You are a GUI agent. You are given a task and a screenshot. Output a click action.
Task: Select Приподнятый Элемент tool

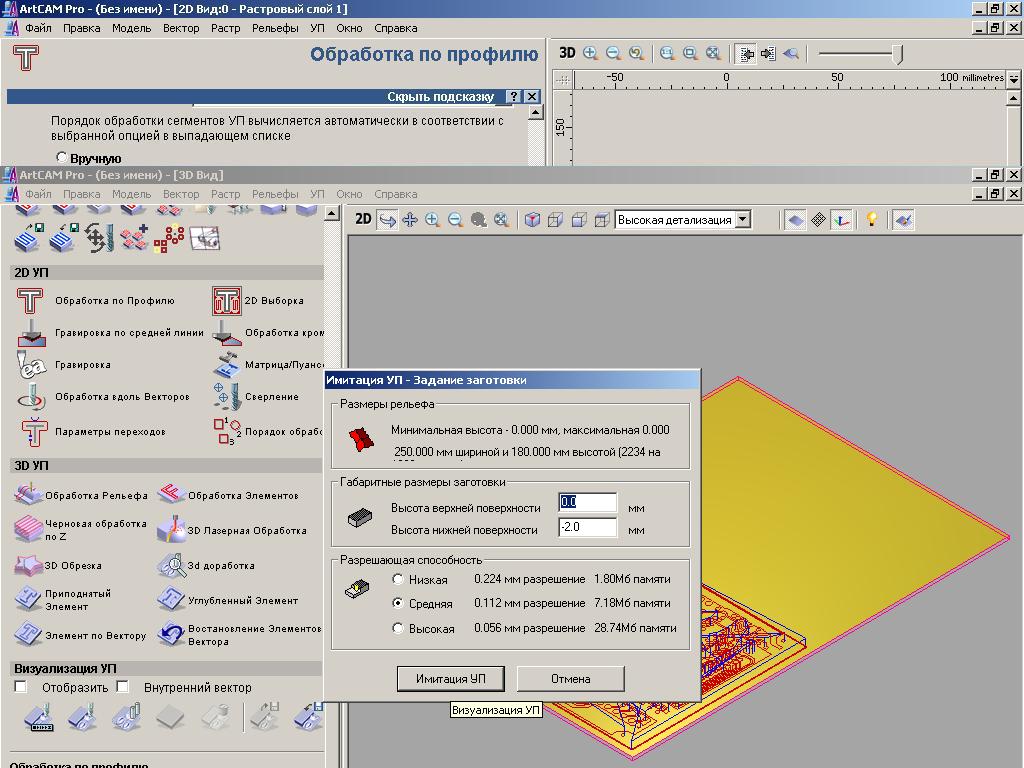point(28,599)
